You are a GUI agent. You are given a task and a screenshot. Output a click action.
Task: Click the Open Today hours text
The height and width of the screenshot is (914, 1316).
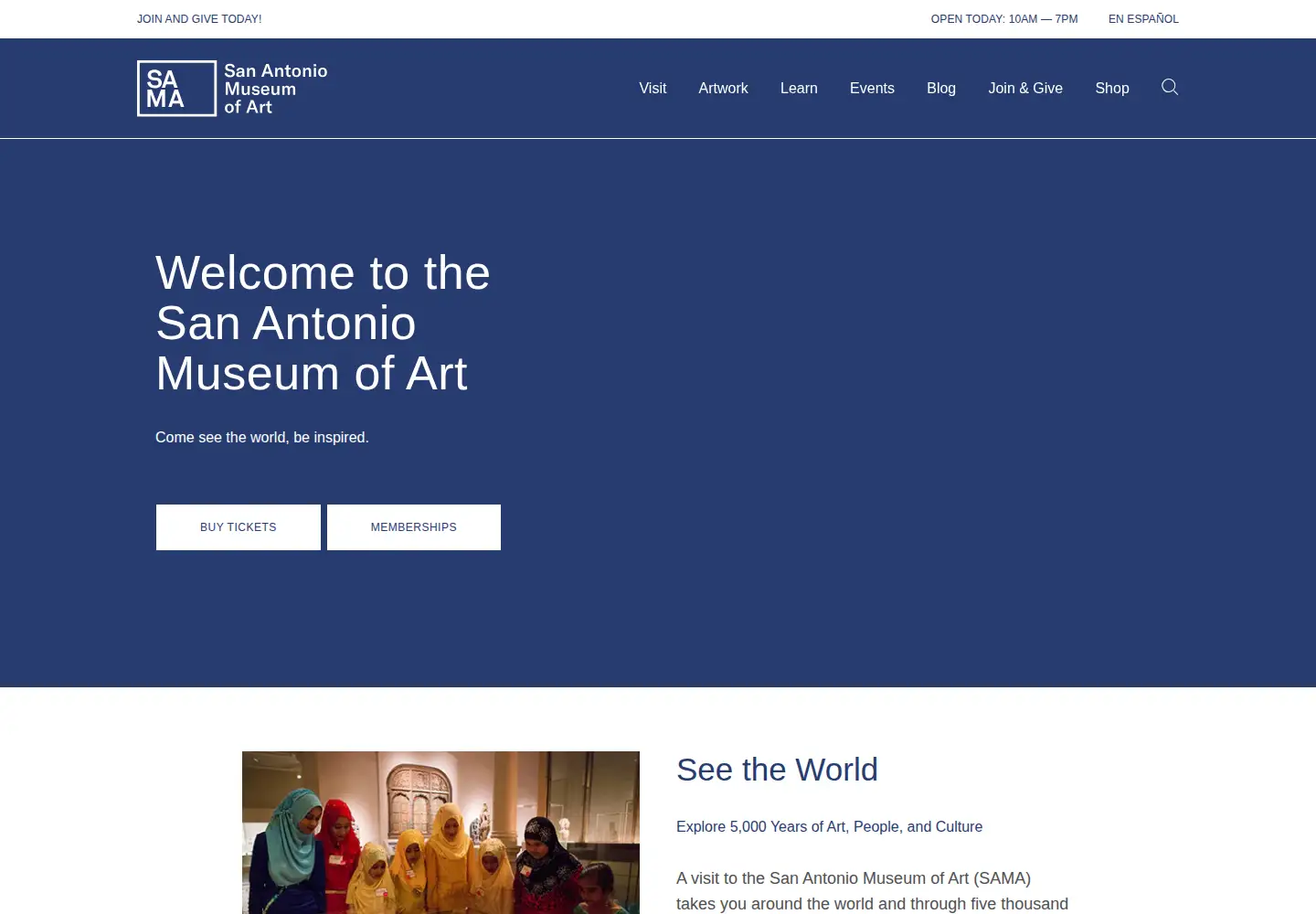1004,19
